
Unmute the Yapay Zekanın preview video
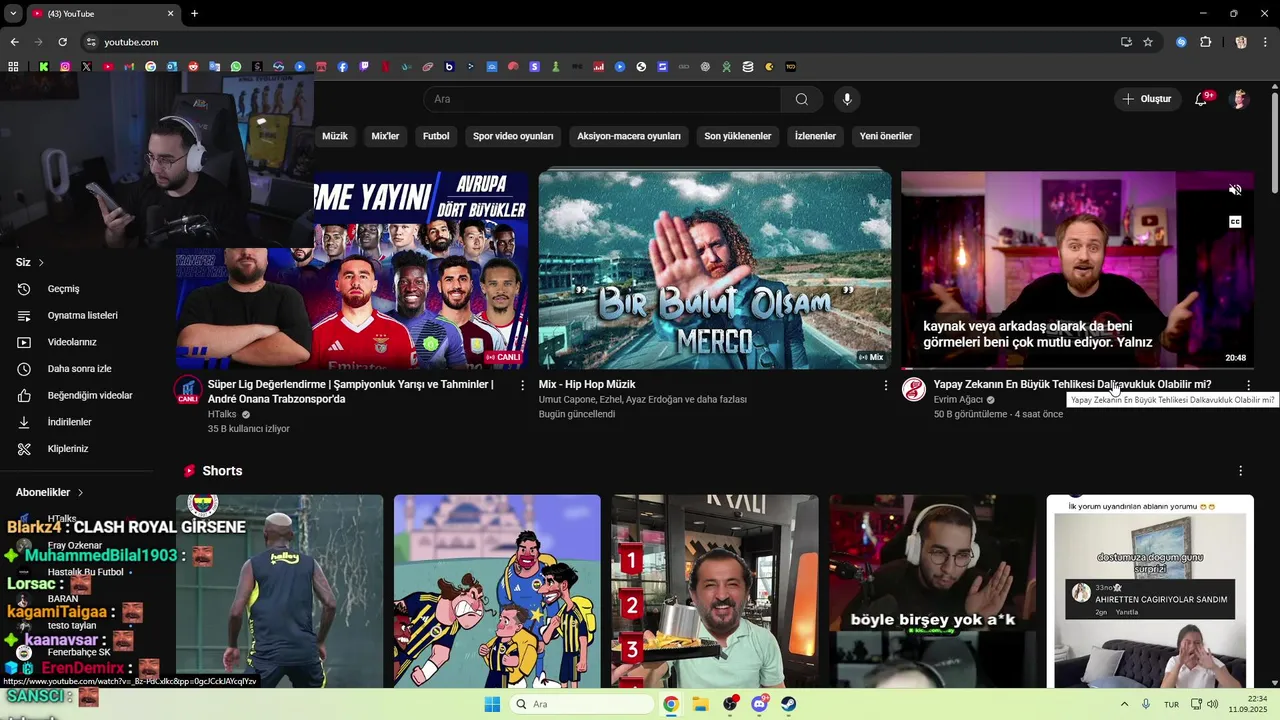pyautogui.click(x=1235, y=190)
